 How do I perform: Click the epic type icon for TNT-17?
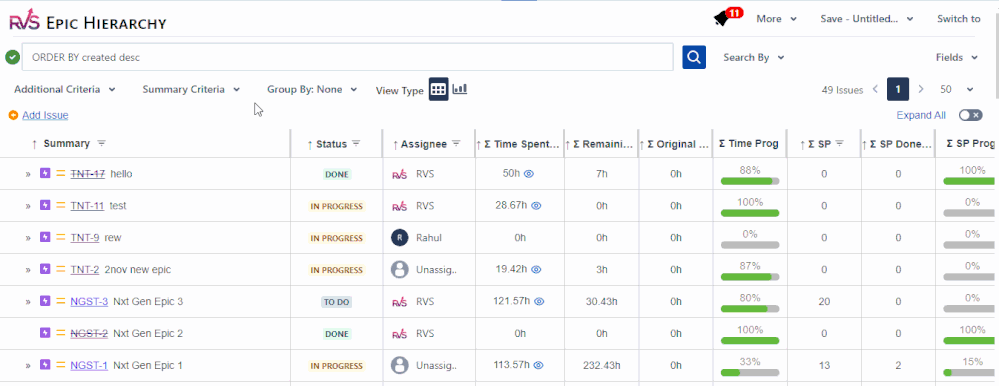coord(45,173)
